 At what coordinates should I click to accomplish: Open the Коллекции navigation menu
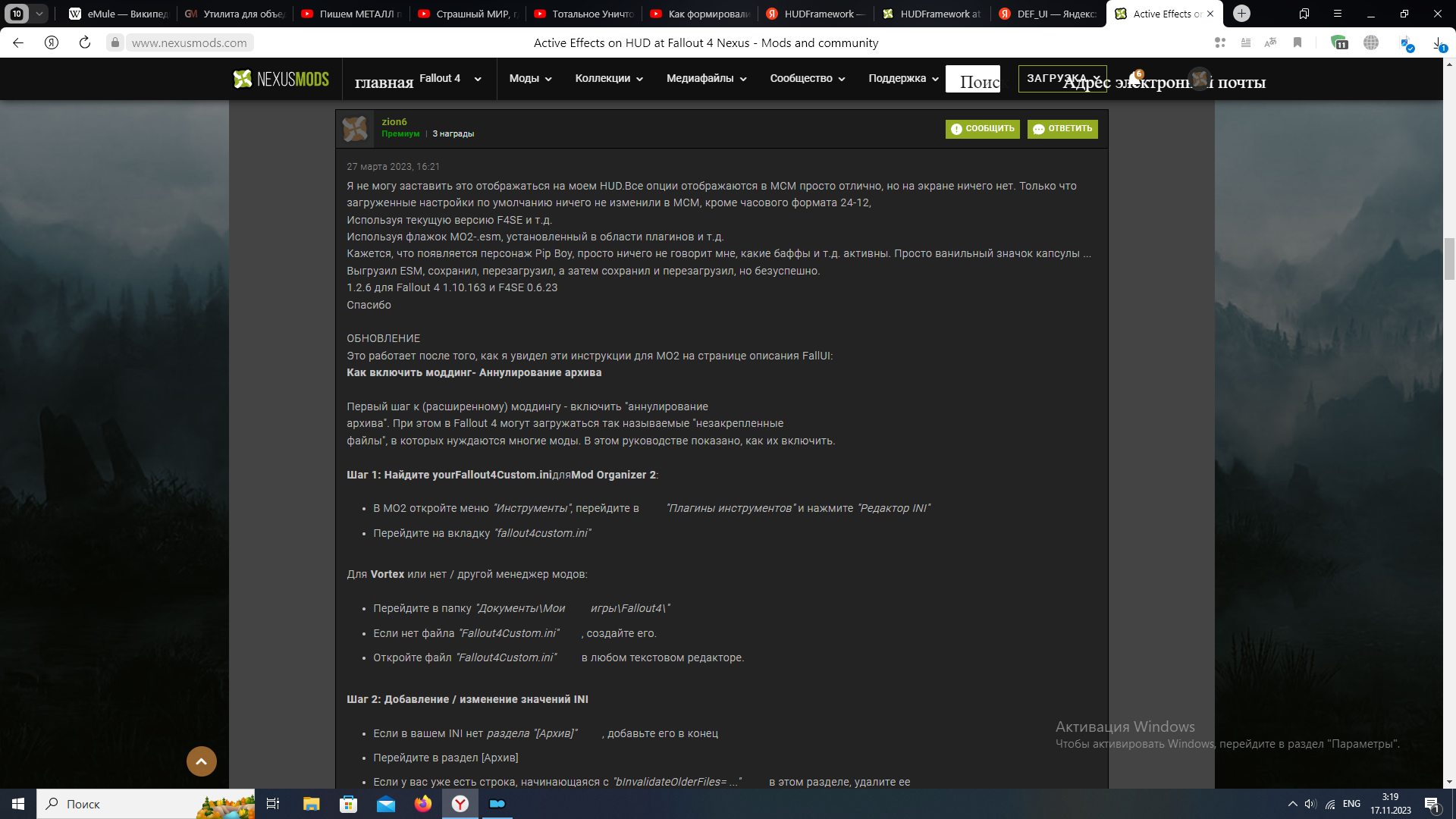point(609,79)
